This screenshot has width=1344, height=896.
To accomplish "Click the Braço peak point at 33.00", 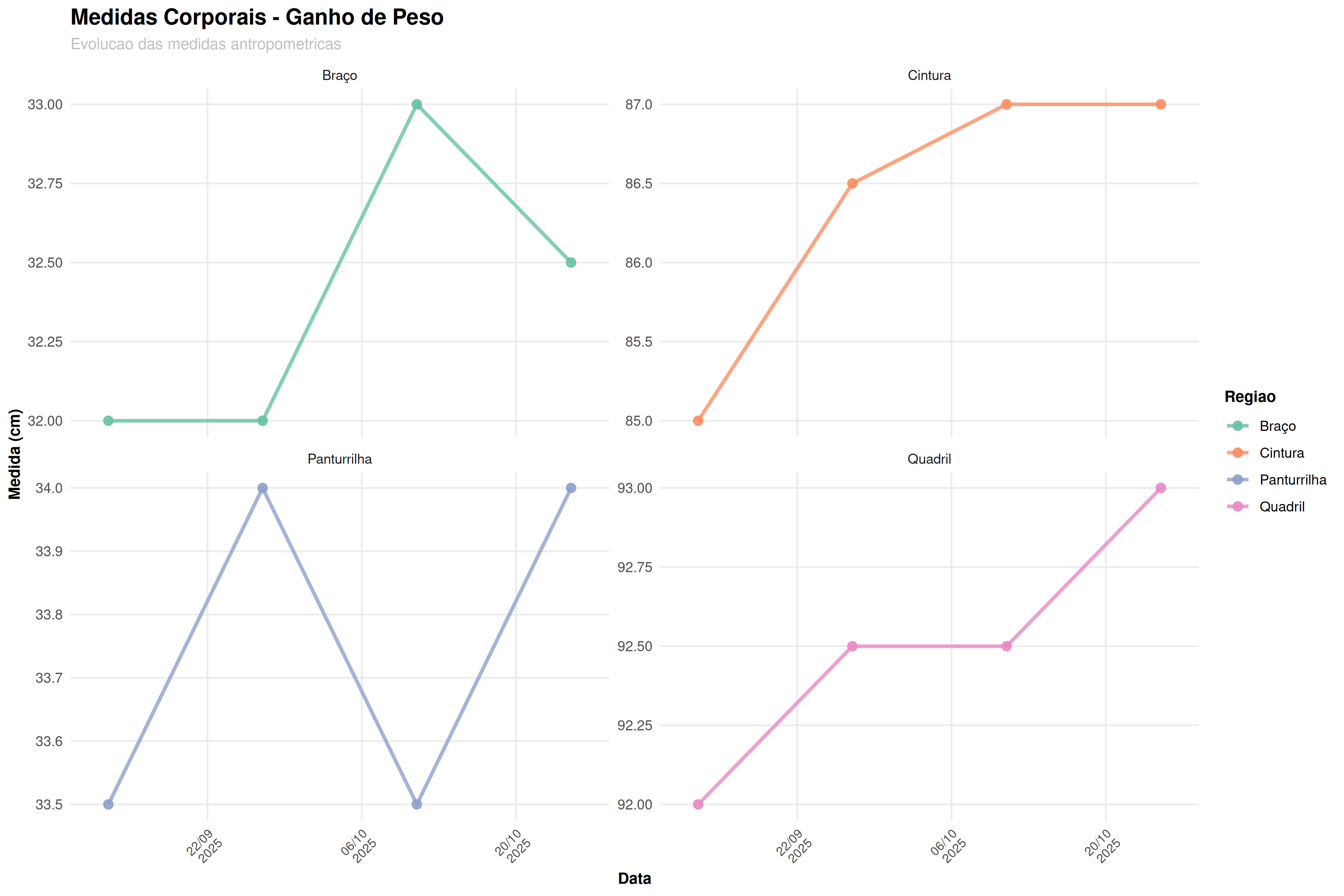I will pos(417,105).
